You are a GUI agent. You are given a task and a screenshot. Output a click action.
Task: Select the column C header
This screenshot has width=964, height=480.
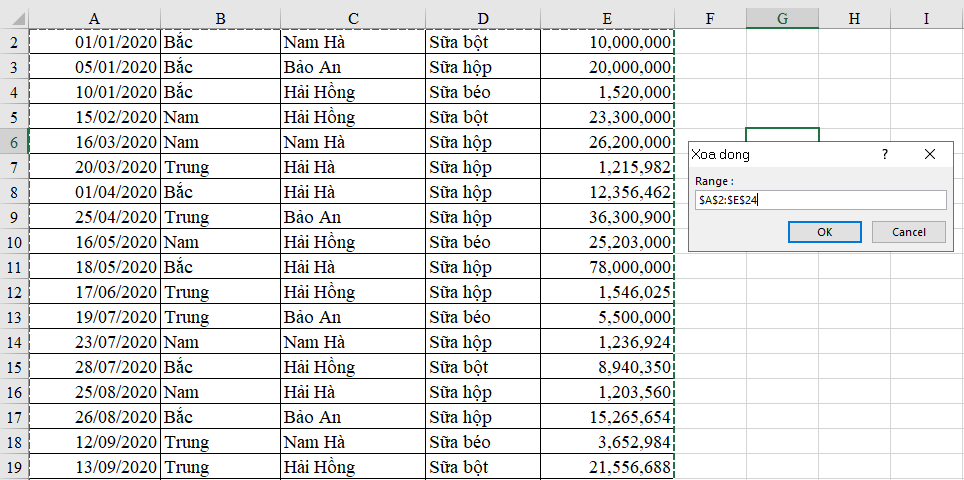353,18
